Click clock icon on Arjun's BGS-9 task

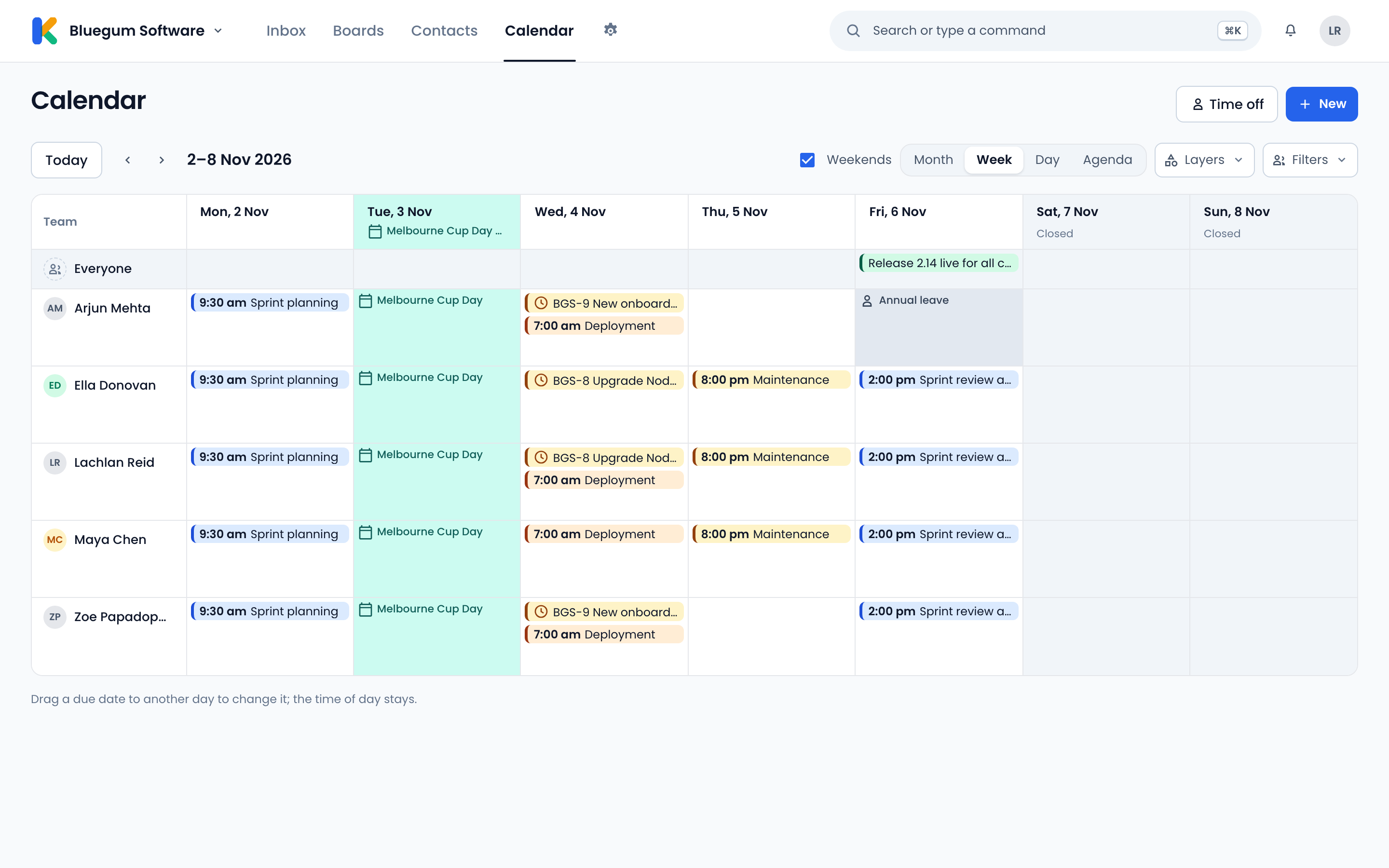(541, 303)
